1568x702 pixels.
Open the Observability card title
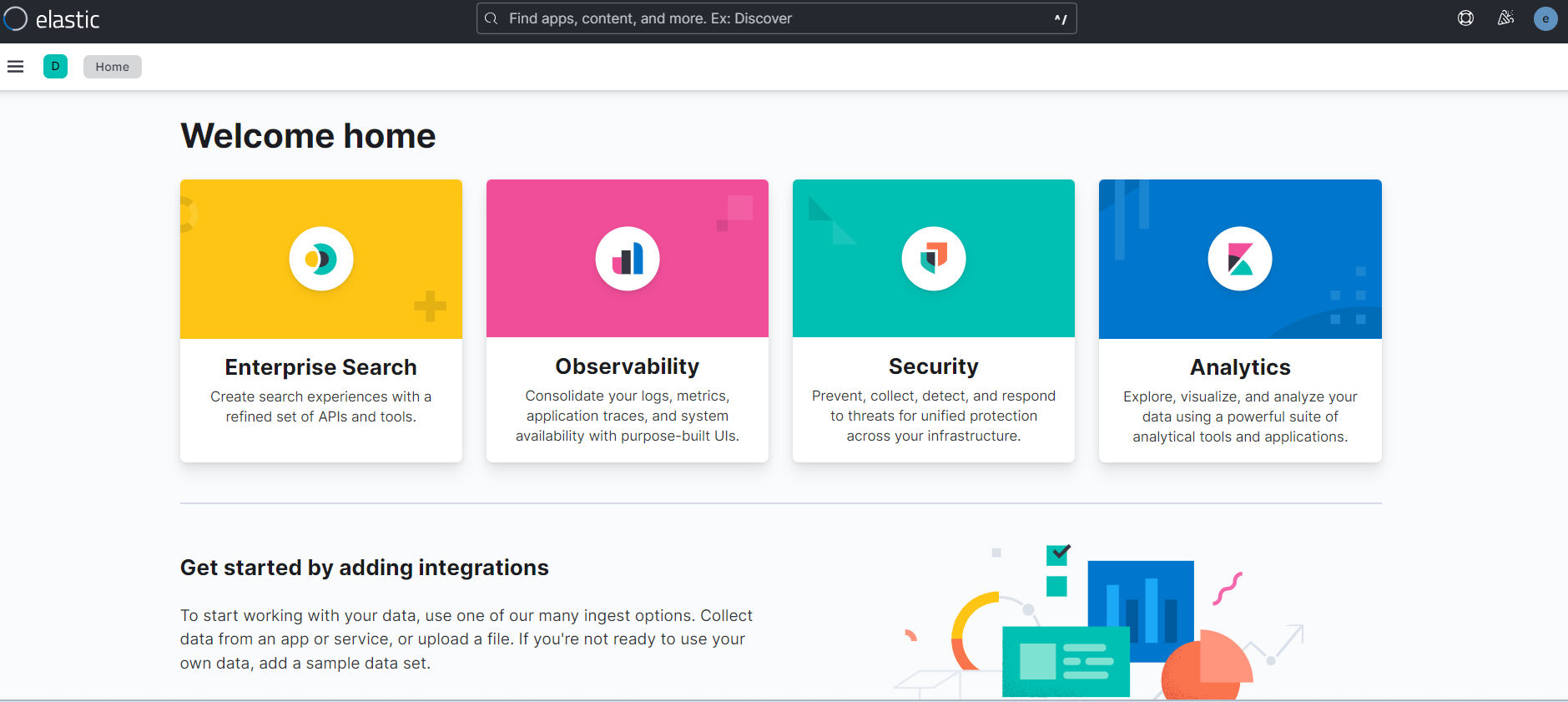click(628, 366)
